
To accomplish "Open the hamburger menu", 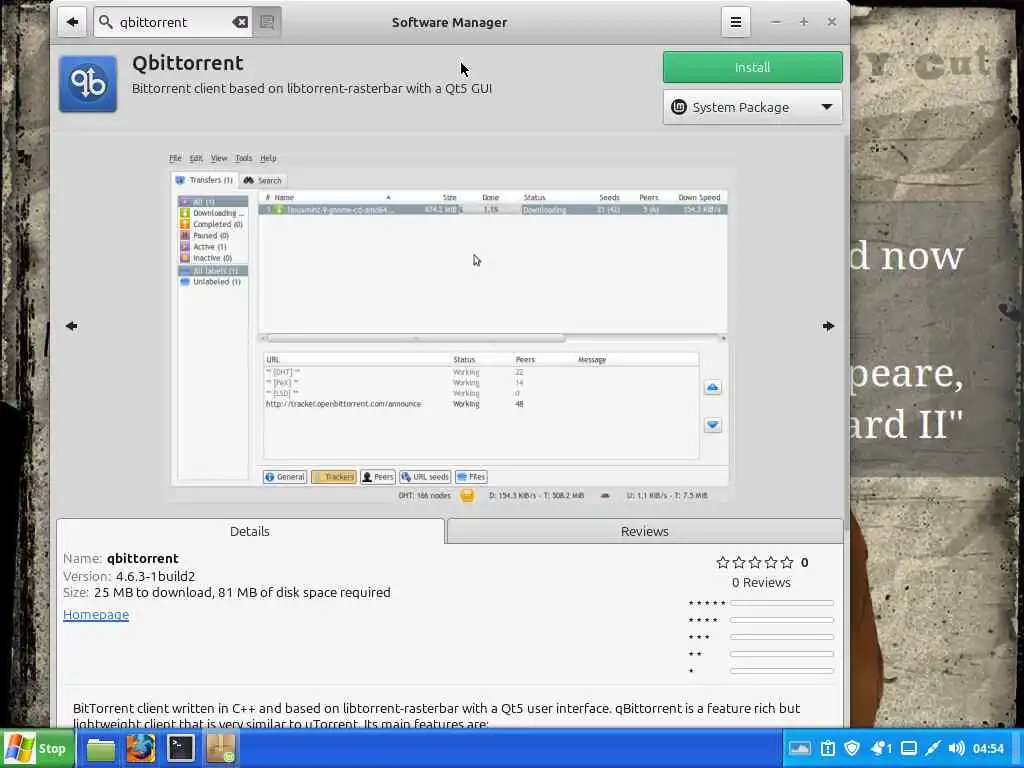I will click(x=735, y=22).
